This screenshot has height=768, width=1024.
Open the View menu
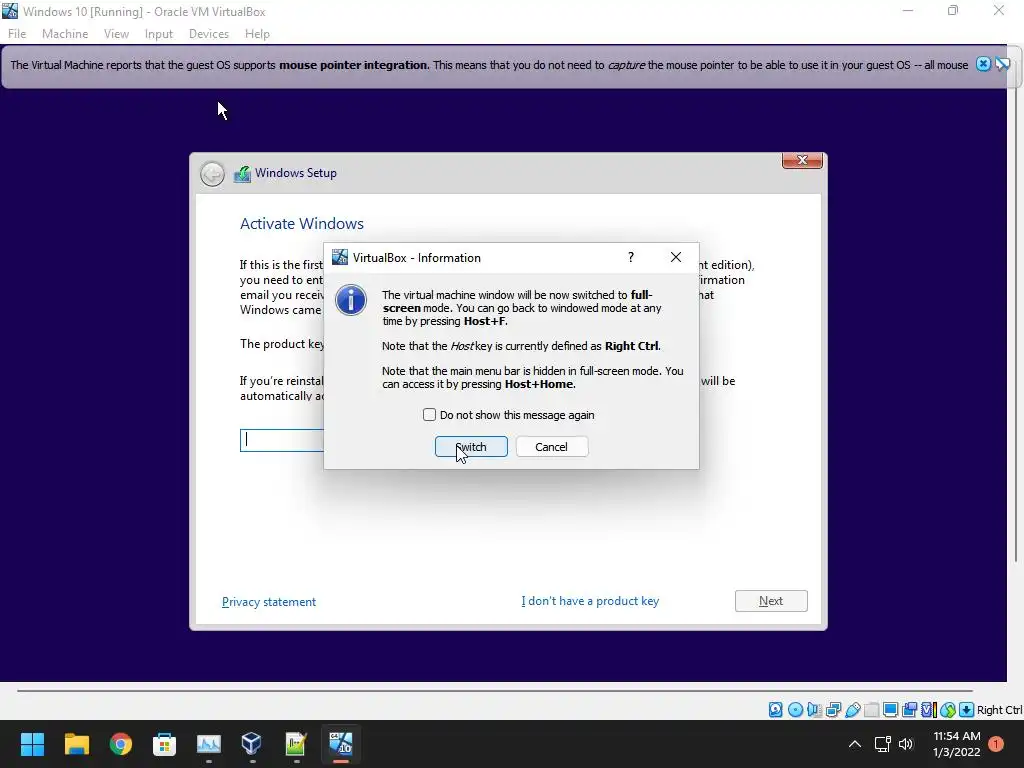pos(116,34)
